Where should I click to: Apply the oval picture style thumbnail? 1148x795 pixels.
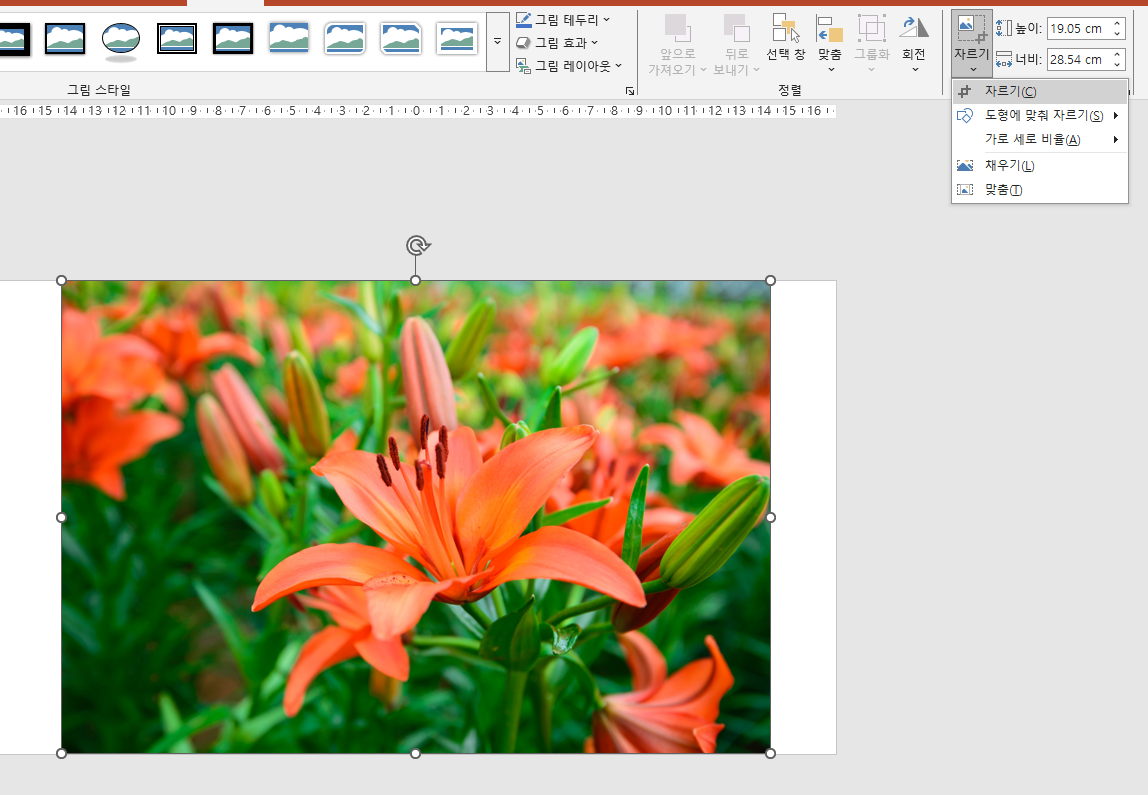tap(121, 40)
